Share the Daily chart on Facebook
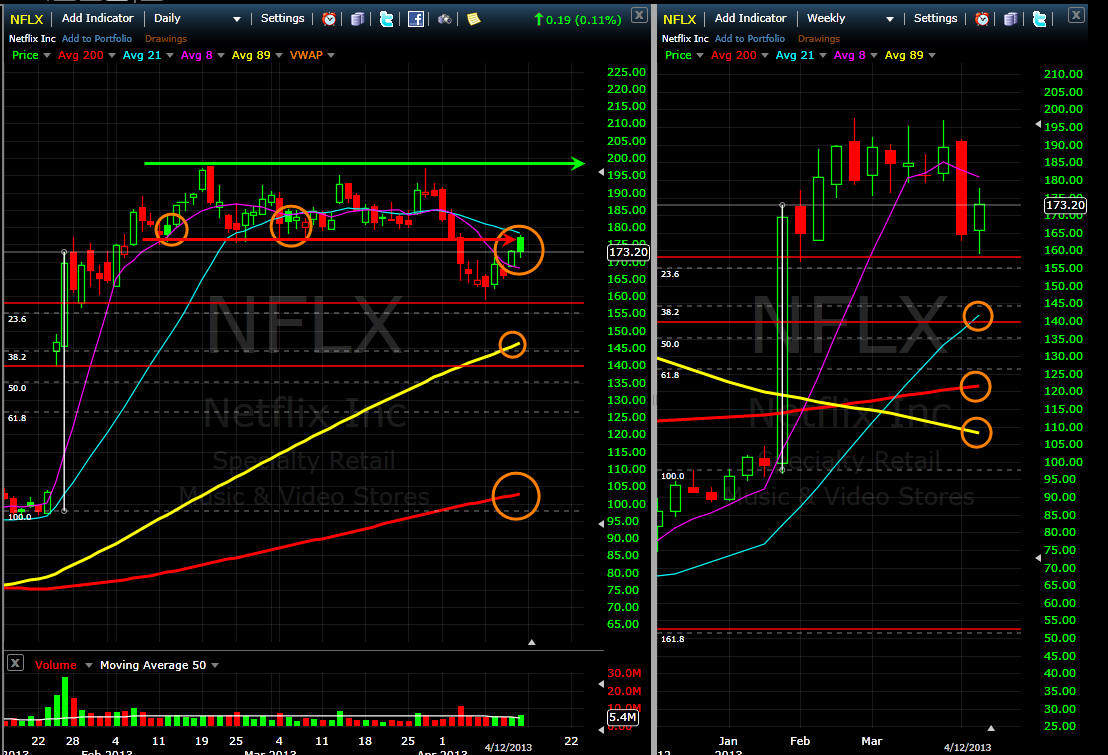The image size is (1108, 755). click(416, 19)
